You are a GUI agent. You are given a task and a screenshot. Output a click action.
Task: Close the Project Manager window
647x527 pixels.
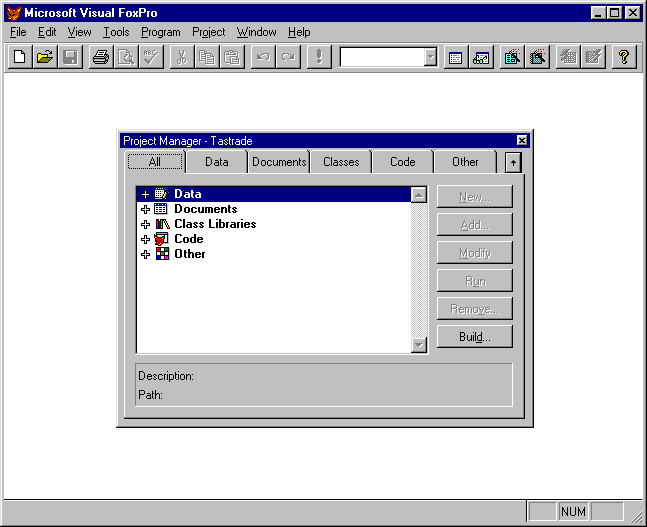pos(522,141)
